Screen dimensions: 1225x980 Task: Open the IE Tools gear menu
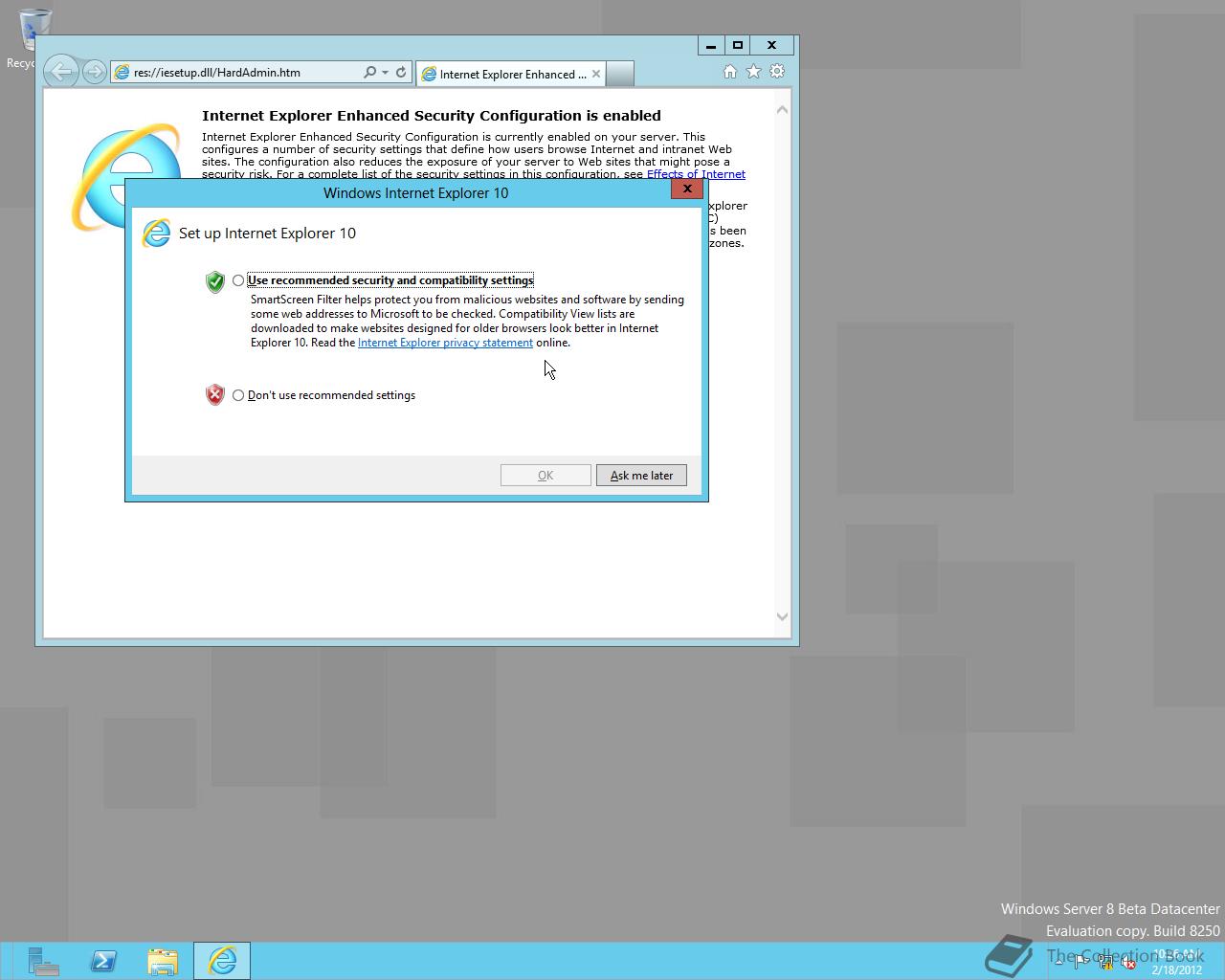tap(777, 72)
